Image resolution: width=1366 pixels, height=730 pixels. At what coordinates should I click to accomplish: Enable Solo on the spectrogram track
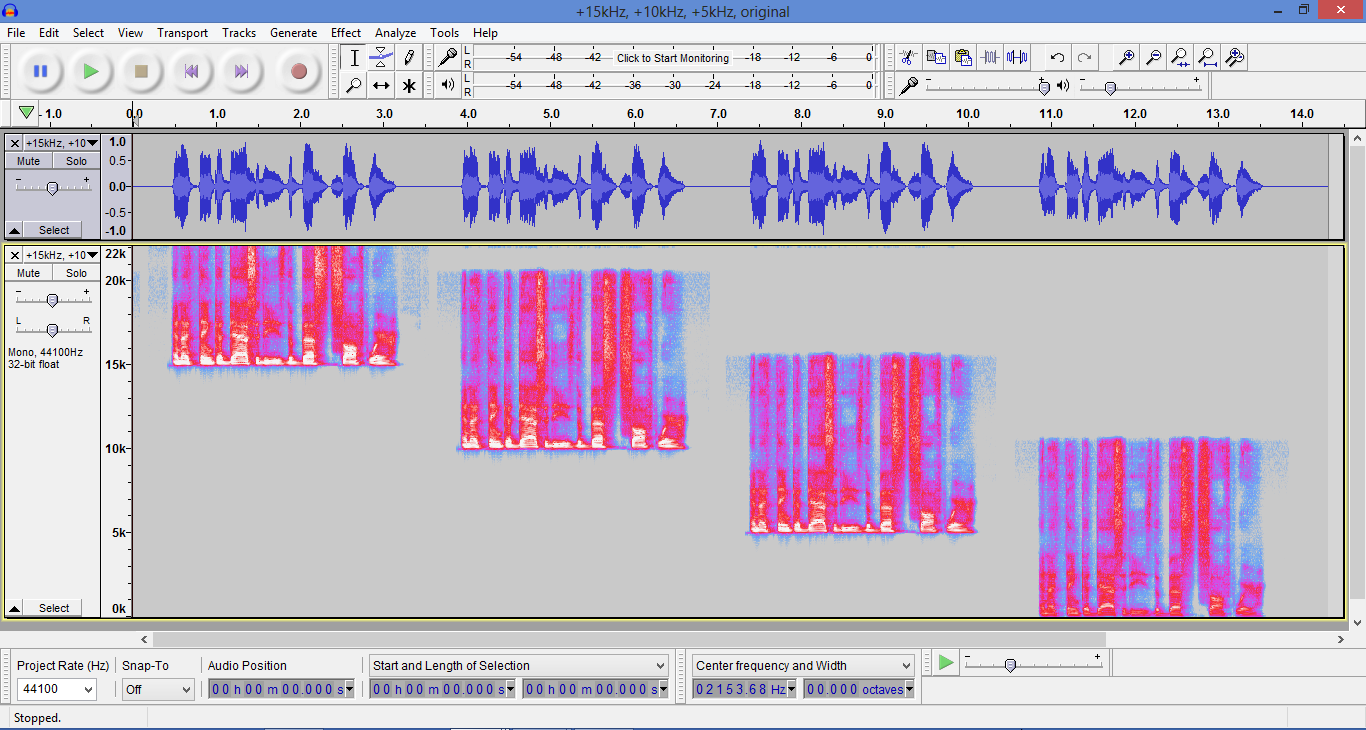(76, 272)
